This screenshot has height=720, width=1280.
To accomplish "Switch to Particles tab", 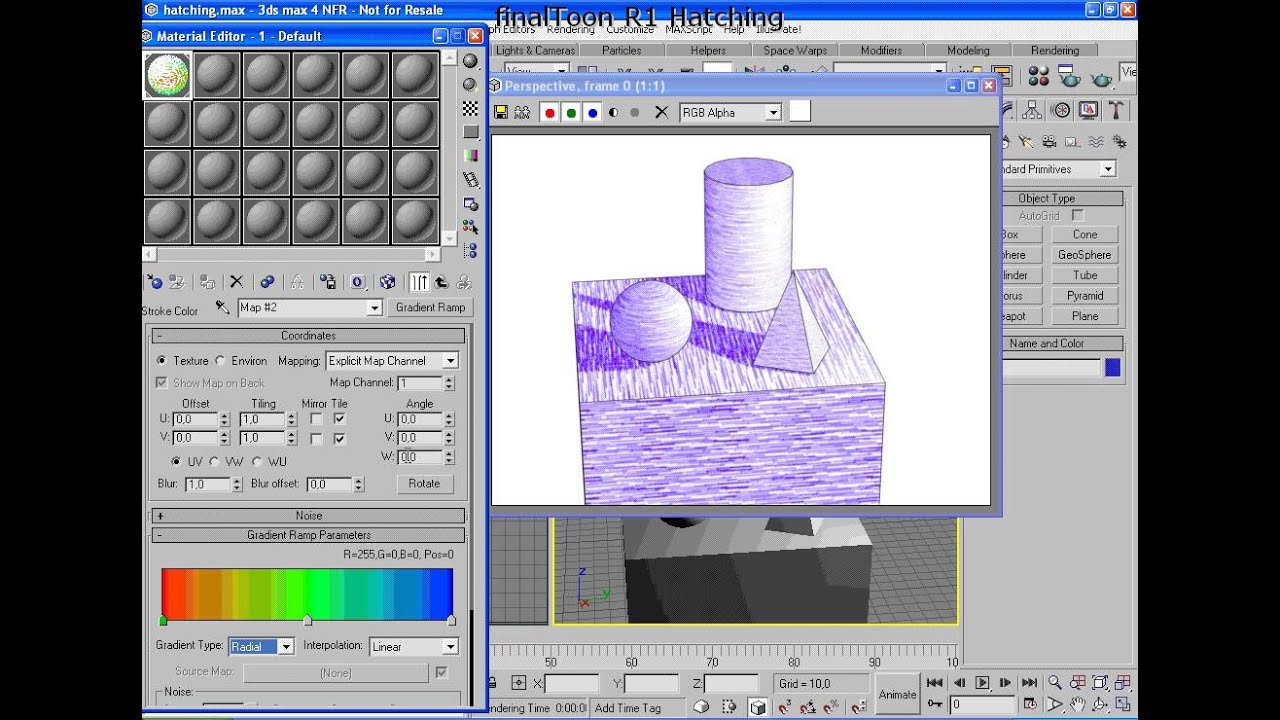I will (x=621, y=50).
